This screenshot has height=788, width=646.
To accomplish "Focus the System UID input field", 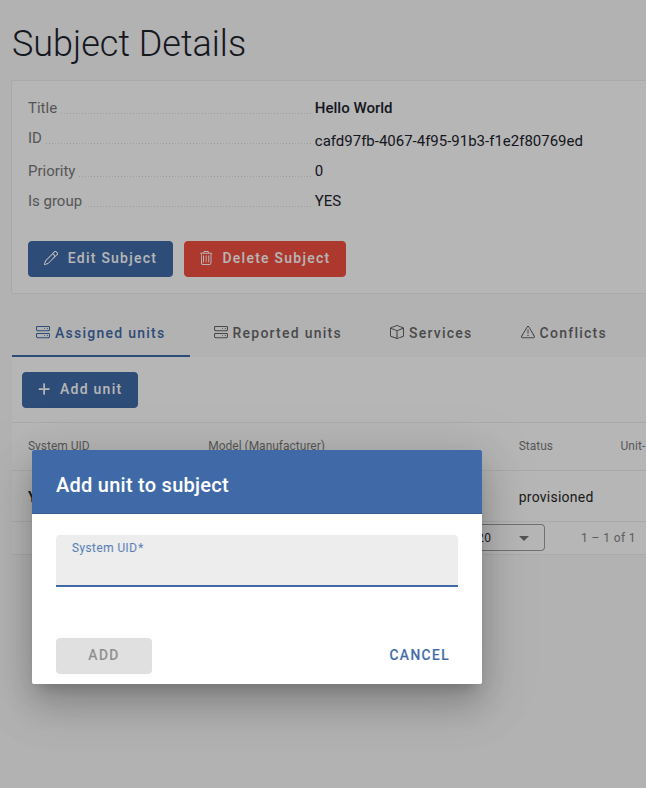I will (257, 568).
